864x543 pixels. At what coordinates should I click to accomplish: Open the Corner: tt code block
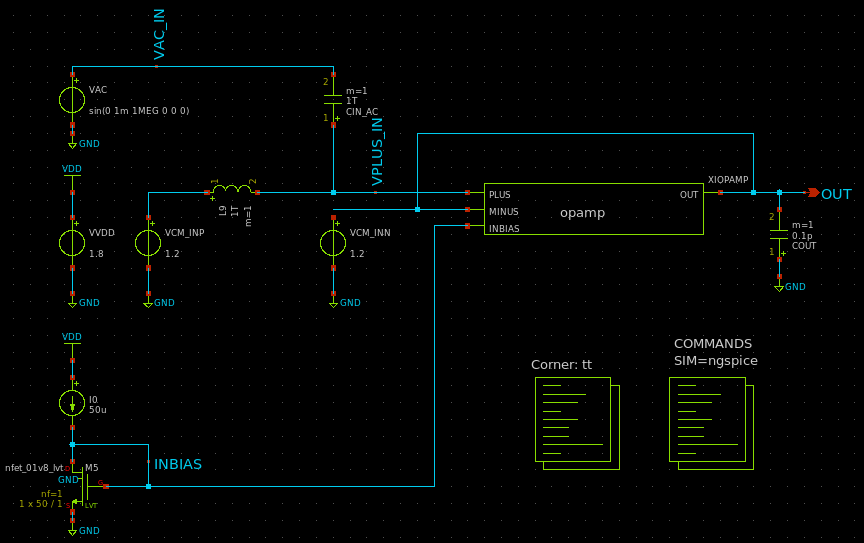tap(577, 423)
